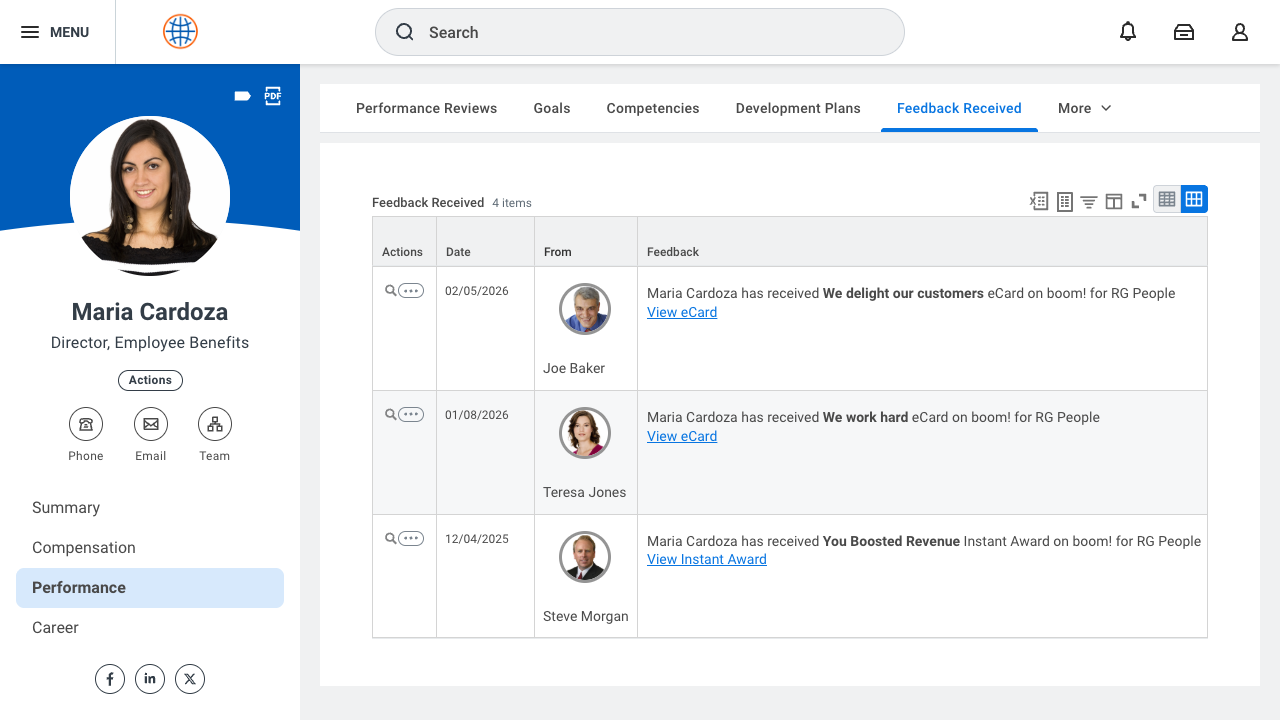Click the Email contact icon
Image resolution: width=1280 pixels, height=720 pixels.
(x=151, y=424)
